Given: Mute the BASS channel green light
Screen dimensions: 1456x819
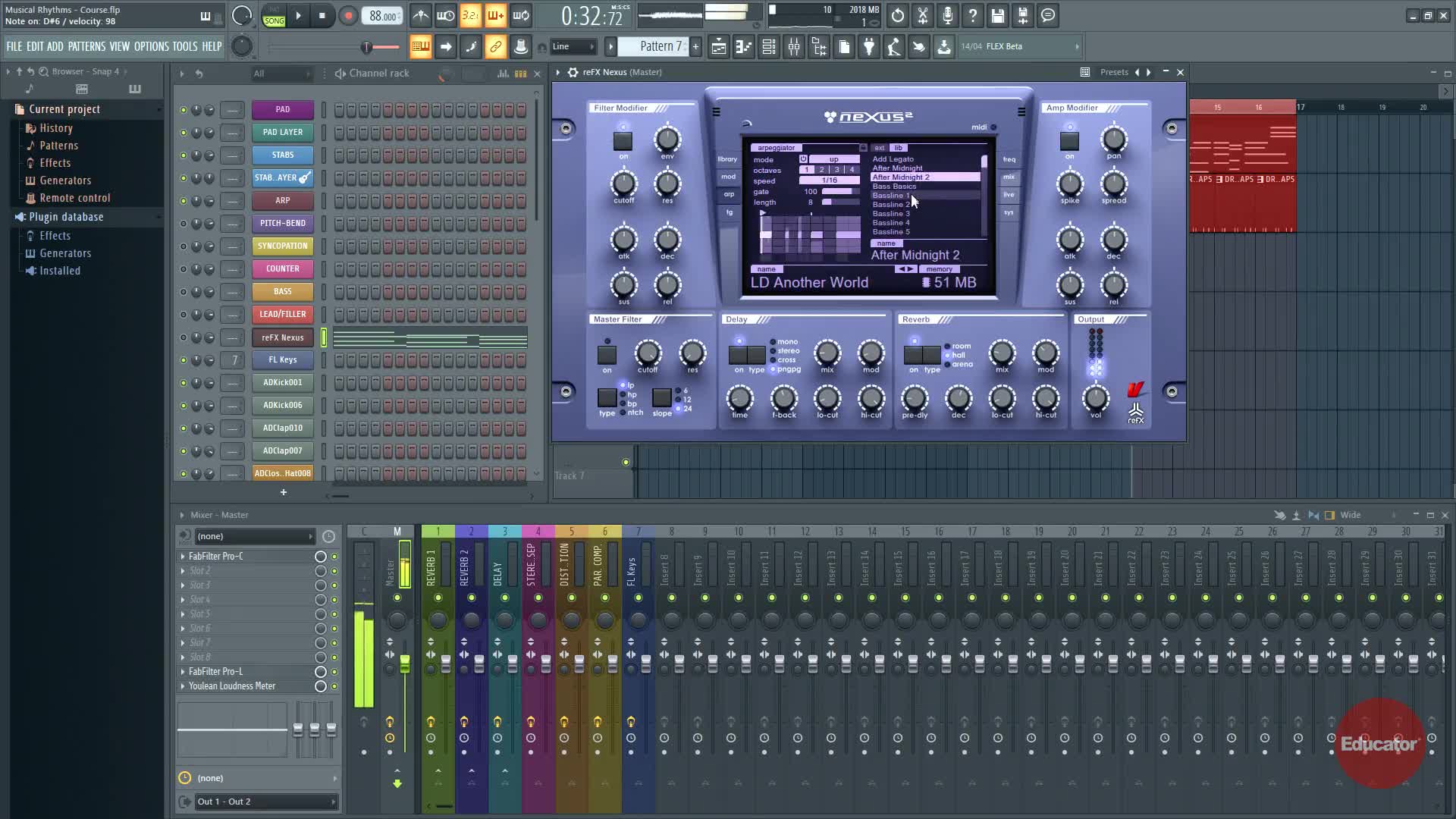Looking at the screenshot, I should point(183,292).
